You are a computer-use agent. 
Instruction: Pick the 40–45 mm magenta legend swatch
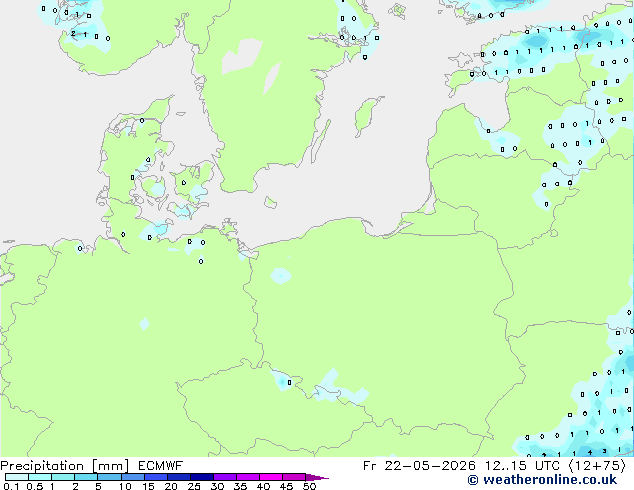pos(271,477)
